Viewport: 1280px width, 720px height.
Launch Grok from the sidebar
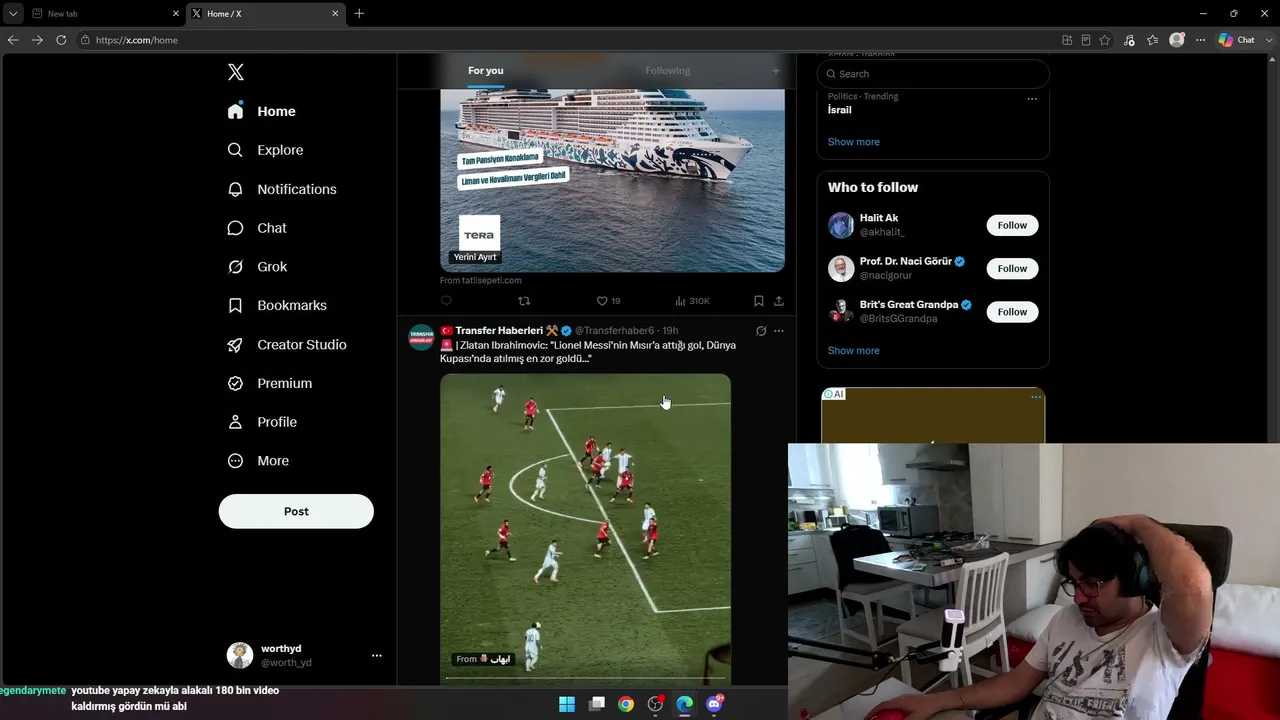pyautogui.click(x=257, y=267)
